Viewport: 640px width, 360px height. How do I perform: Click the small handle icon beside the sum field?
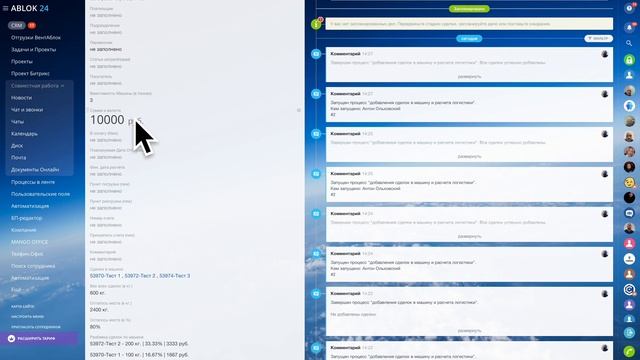coord(299,110)
